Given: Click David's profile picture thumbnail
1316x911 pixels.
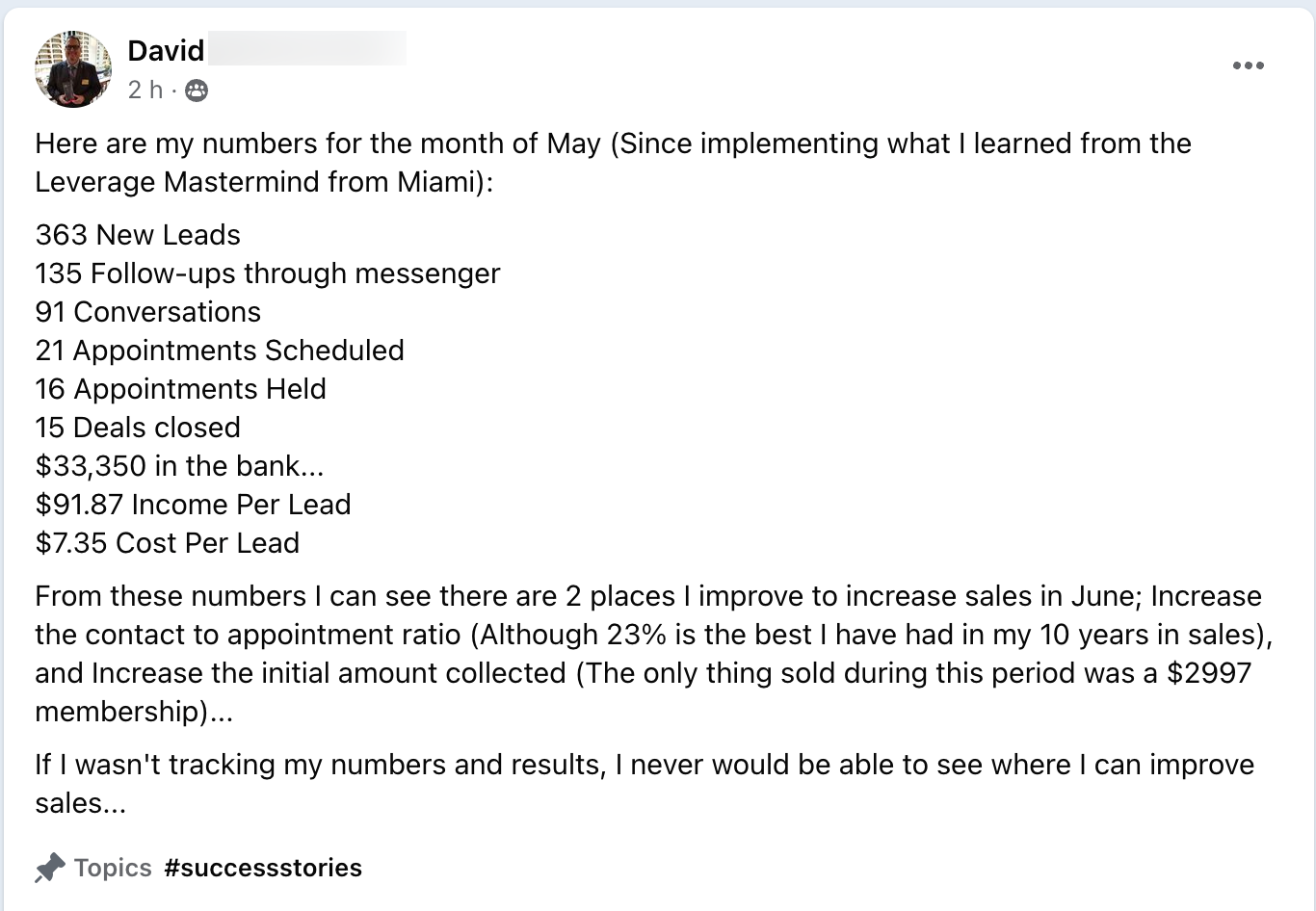Looking at the screenshot, I should click(73, 68).
